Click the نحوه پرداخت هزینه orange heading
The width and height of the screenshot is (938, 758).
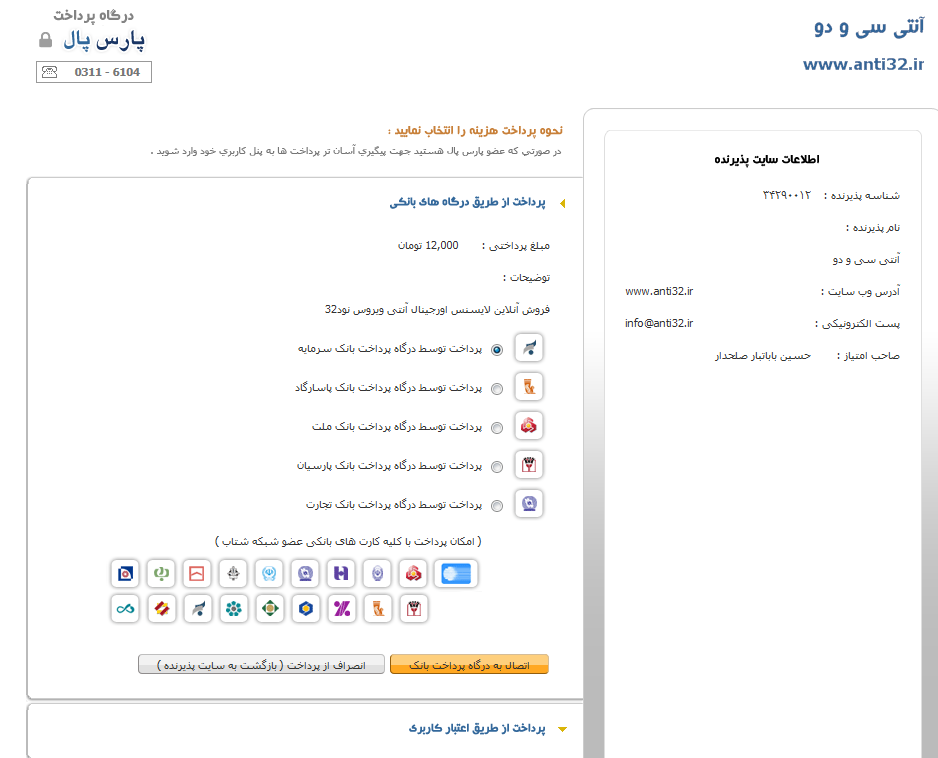click(476, 130)
